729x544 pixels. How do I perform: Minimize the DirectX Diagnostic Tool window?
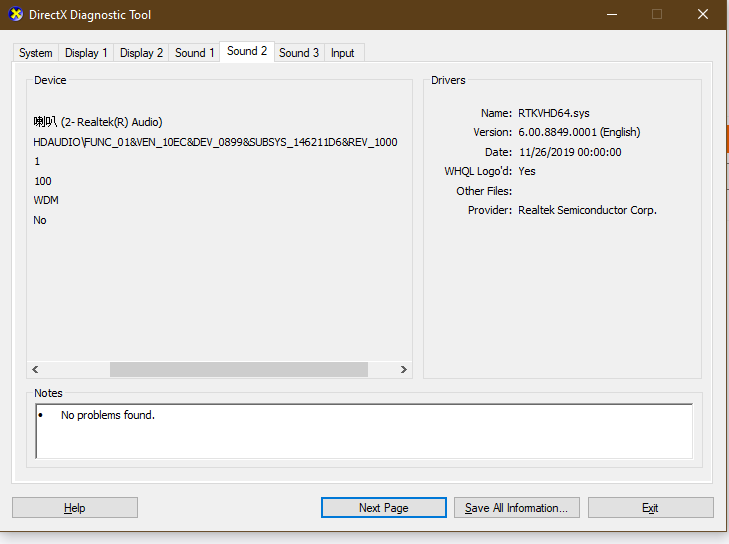pyautogui.click(x=612, y=14)
